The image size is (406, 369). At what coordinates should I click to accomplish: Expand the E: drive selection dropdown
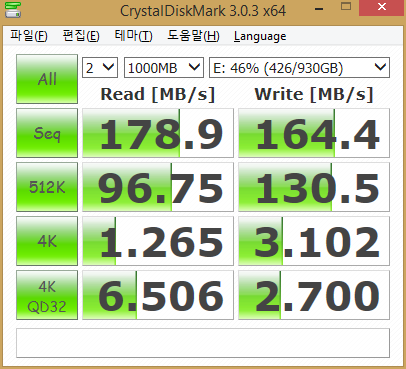click(x=299, y=68)
